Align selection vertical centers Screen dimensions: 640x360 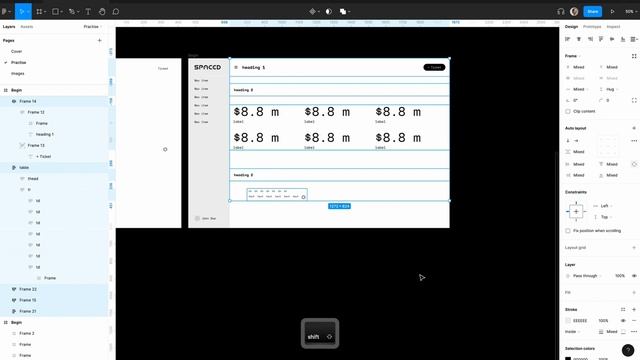click(x=612, y=39)
